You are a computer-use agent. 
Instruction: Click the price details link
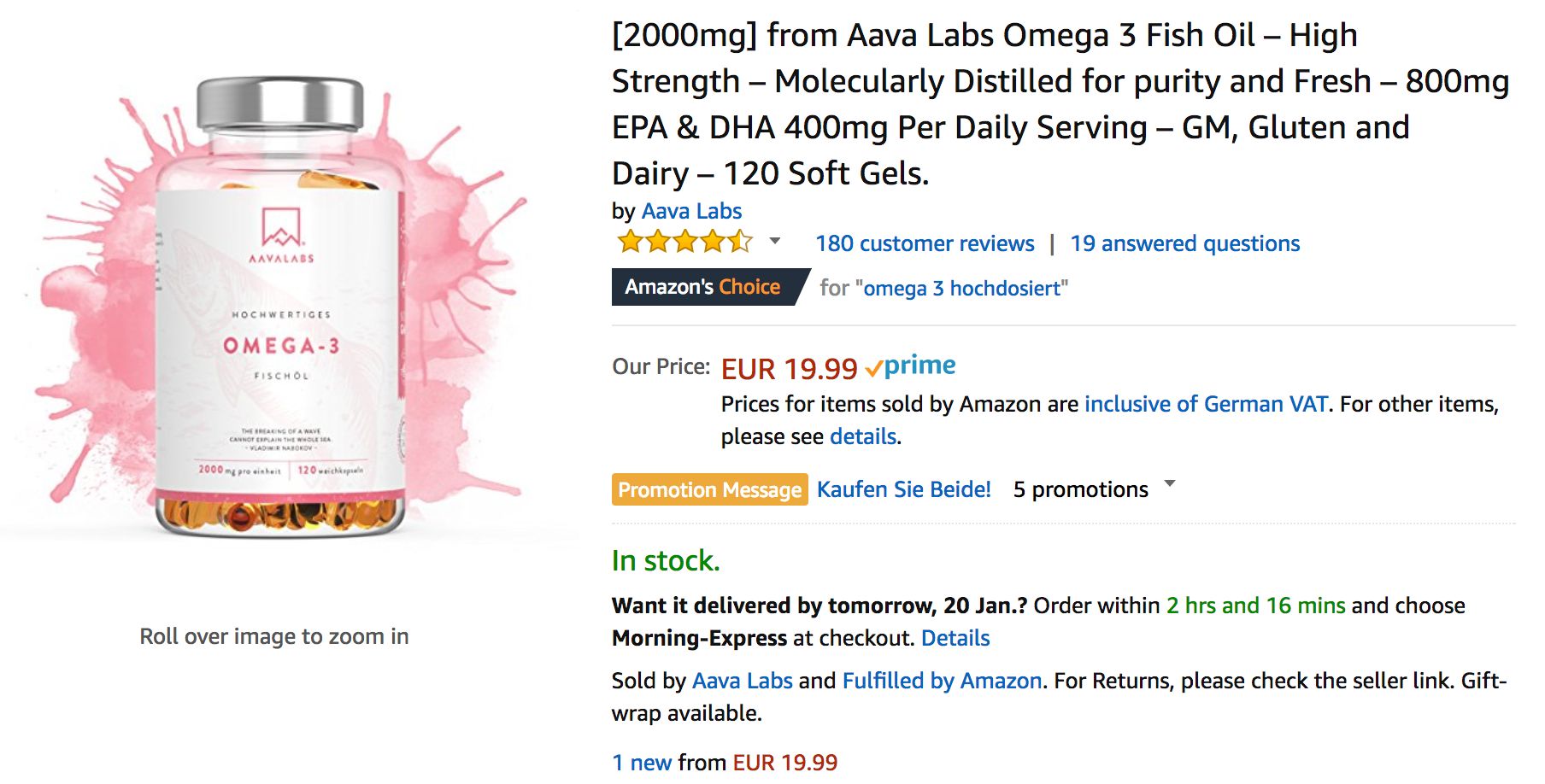(863, 436)
